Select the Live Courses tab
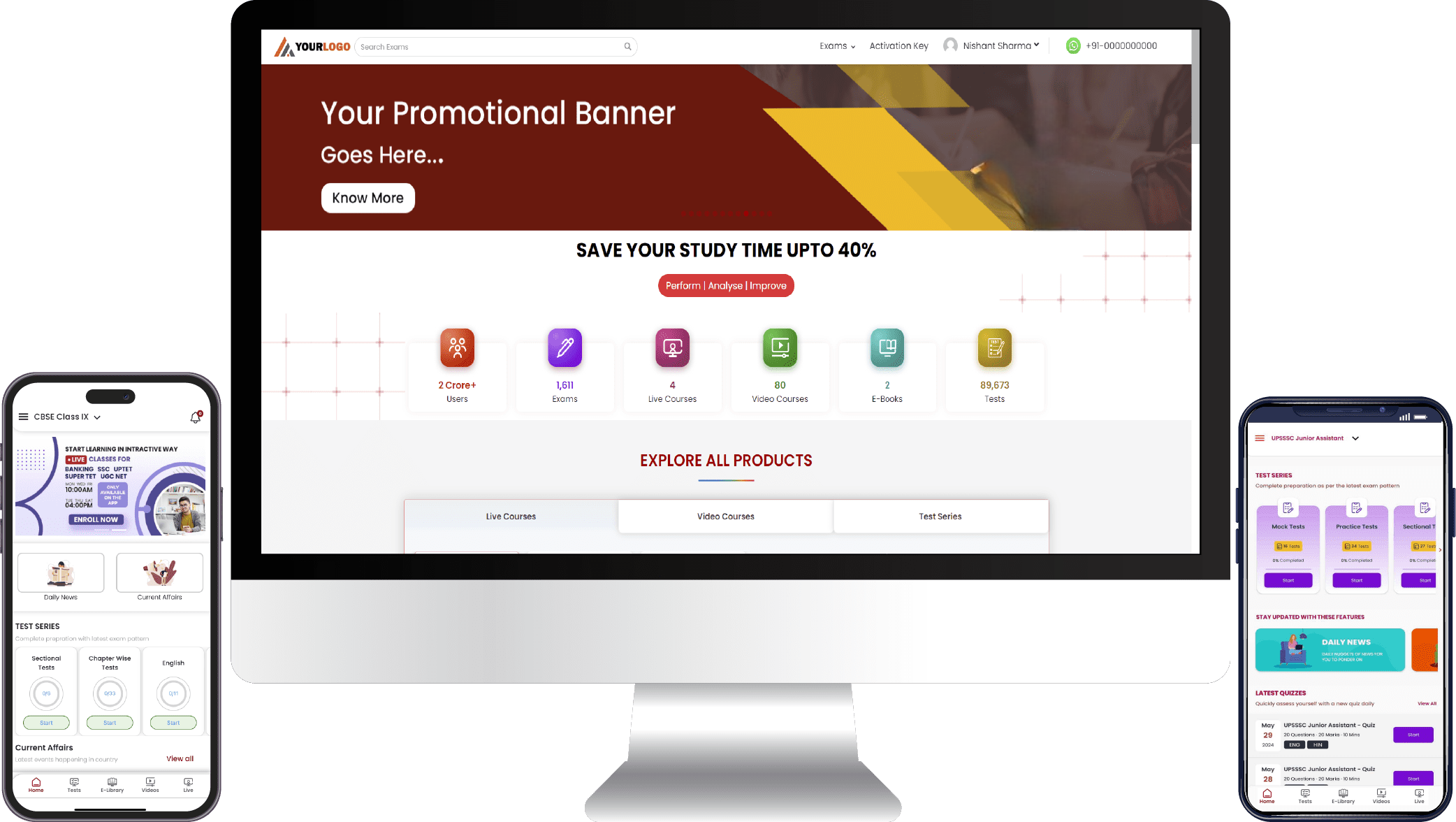This screenshot has width=1456, height=822. 510,516
